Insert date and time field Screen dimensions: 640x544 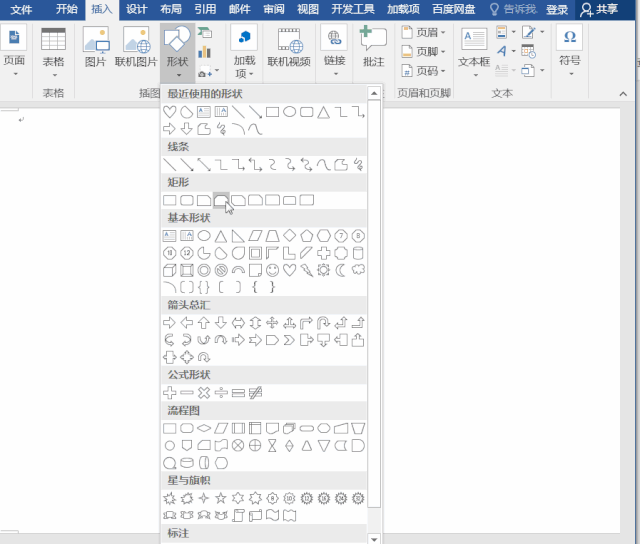[528, 51]
